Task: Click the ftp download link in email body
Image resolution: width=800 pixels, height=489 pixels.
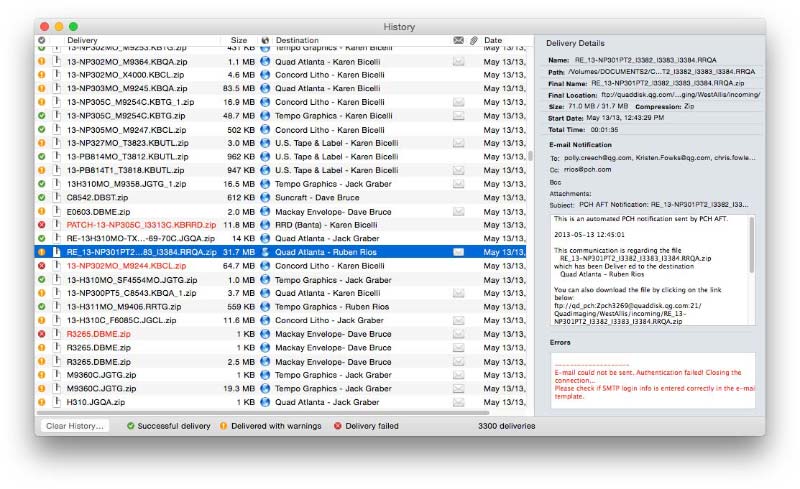Action: (629, 313)
